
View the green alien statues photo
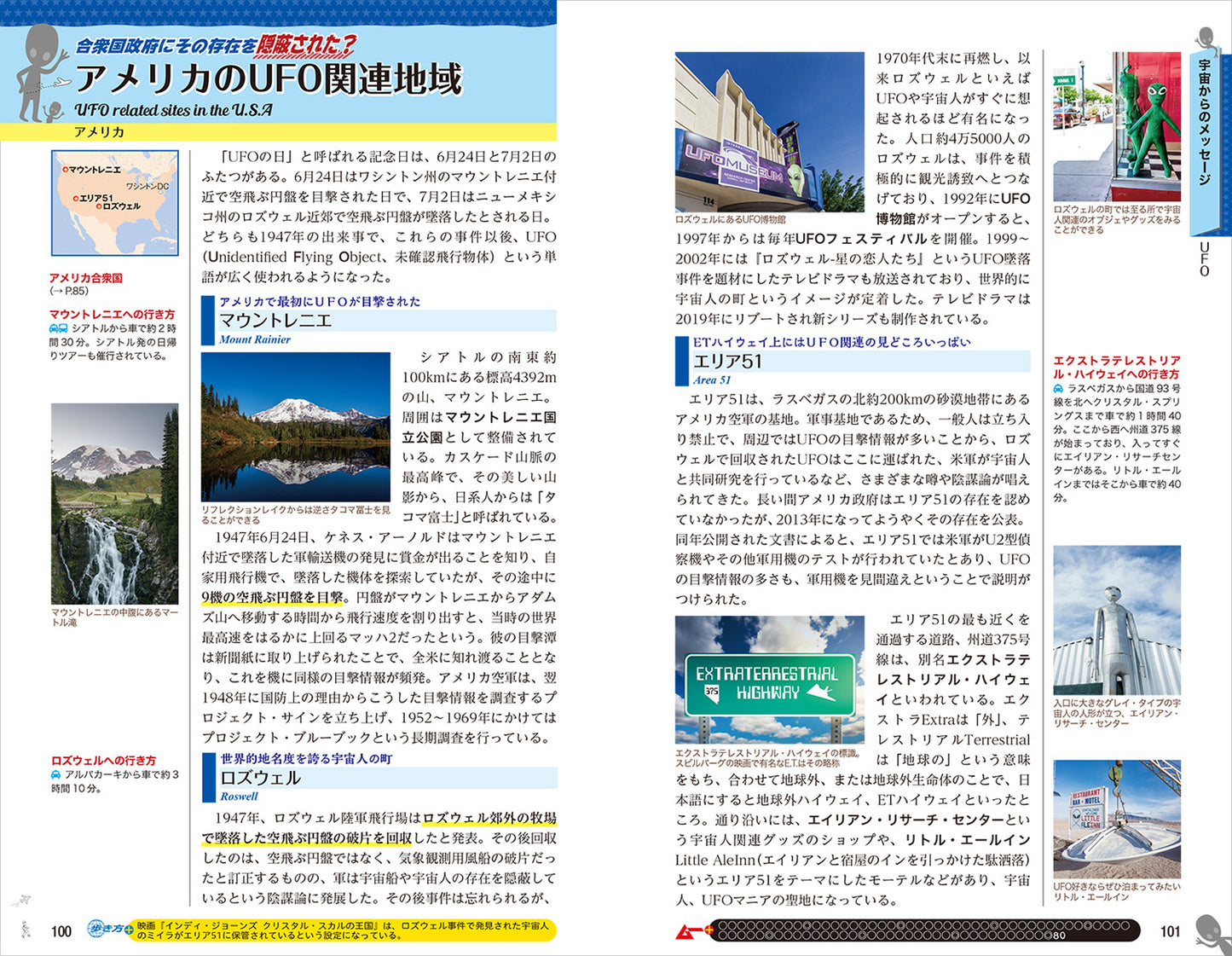point(1117,126)
